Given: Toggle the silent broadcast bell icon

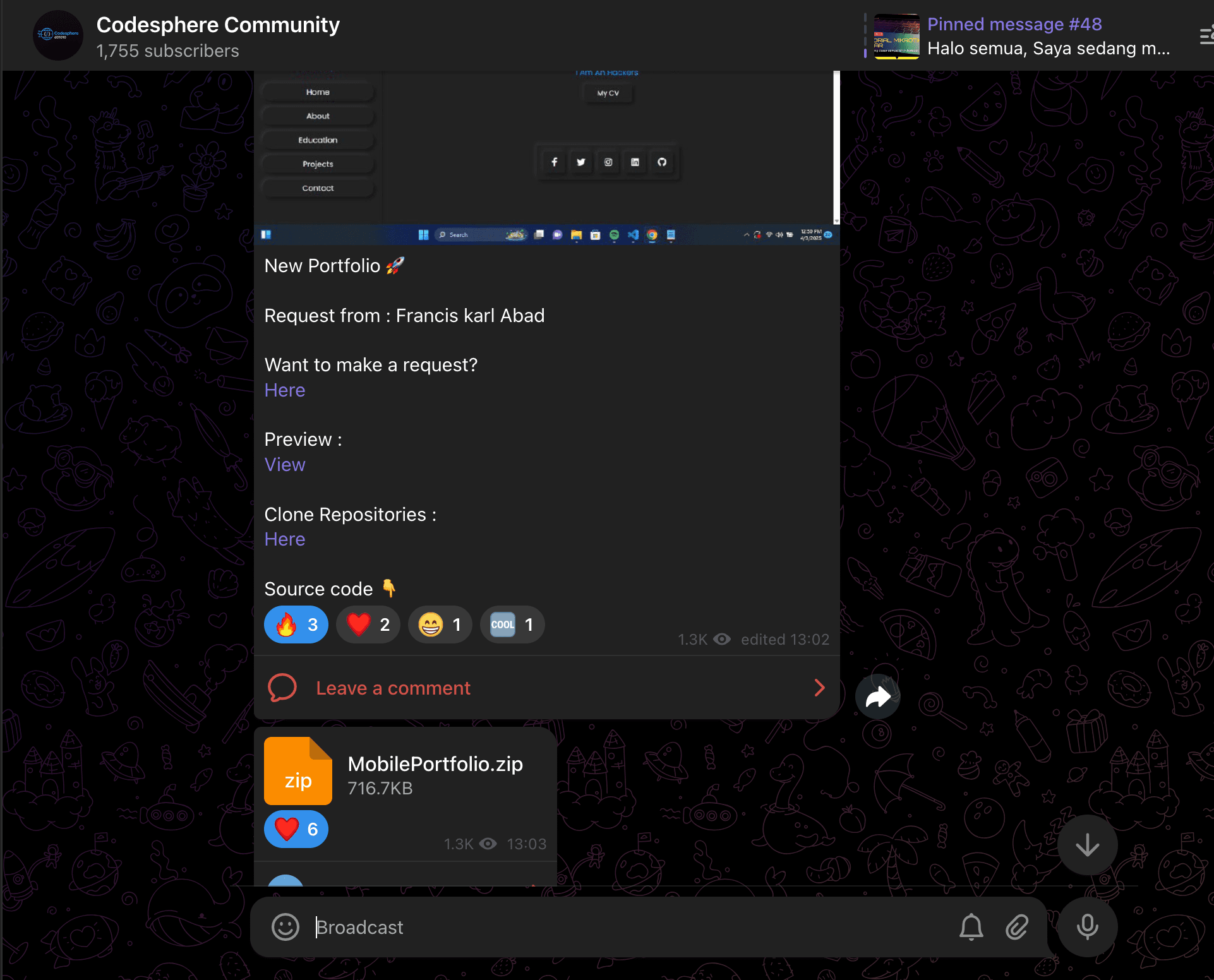Looking at the screenshot, I should 971,927.
